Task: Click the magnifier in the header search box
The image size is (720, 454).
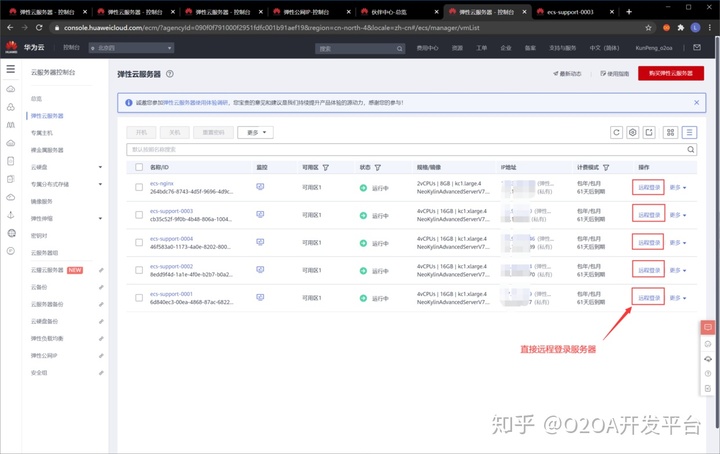Action: [x=399, y=48]
